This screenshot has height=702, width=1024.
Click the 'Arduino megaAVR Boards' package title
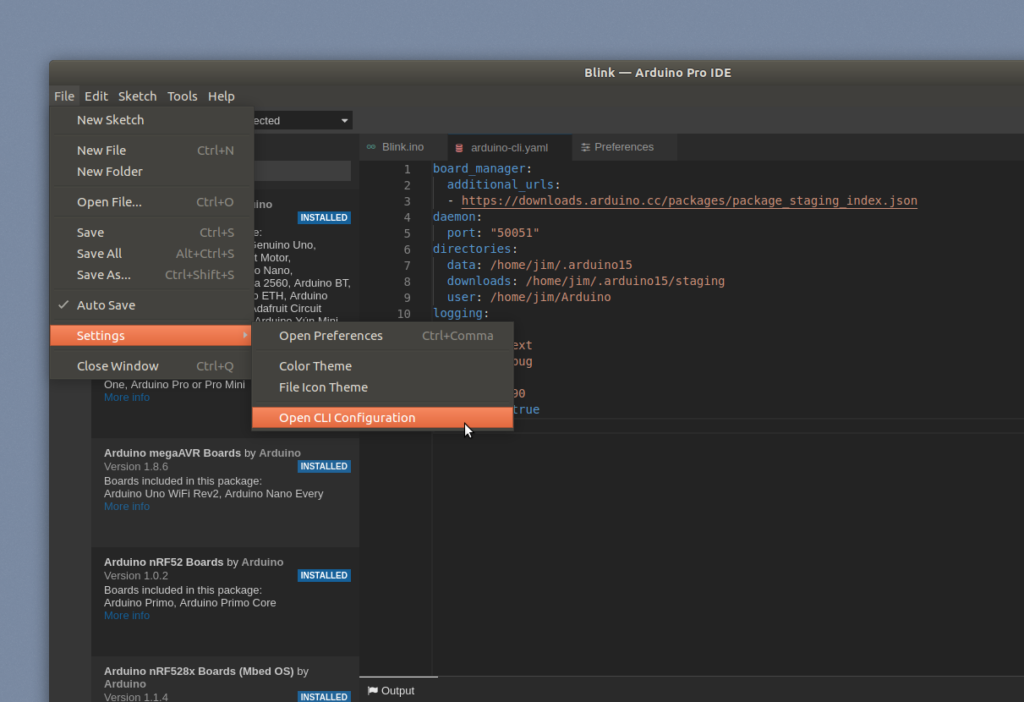pos(172,453)
